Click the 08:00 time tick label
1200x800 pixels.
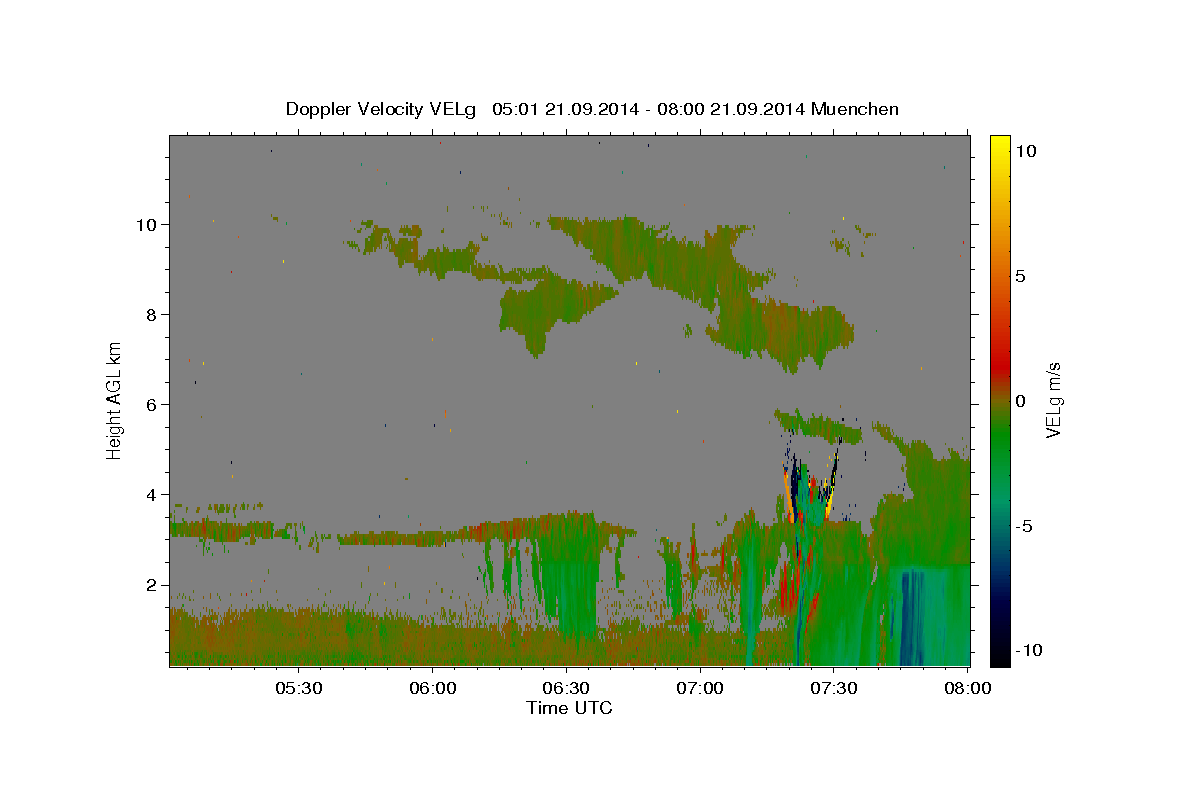pyautogui.click(x=969, y=688)
